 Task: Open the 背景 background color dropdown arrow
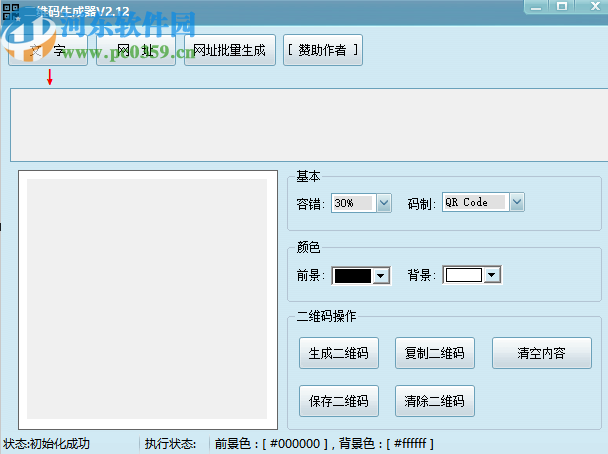[492, 275]
